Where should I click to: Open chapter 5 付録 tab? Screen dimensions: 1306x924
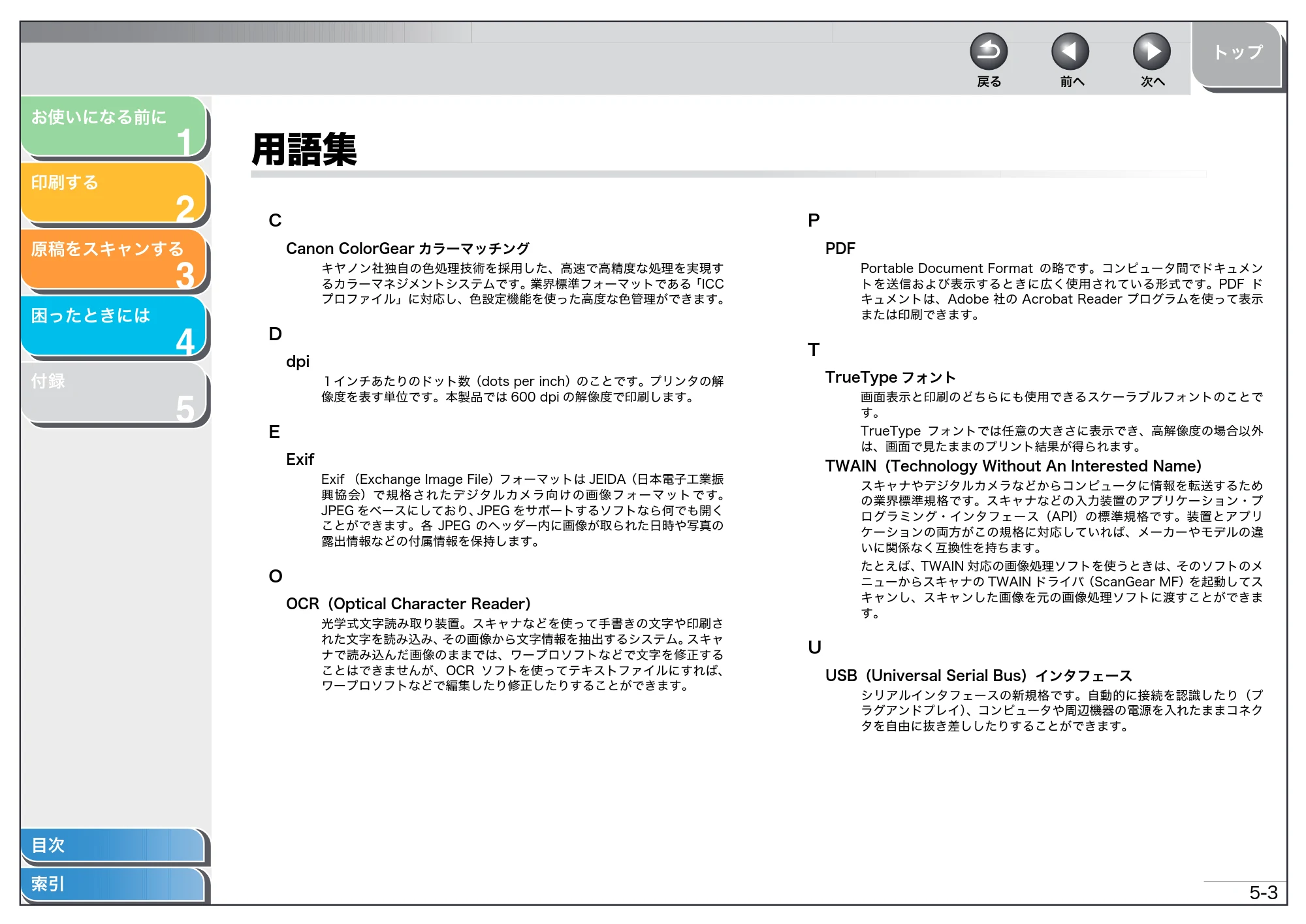(114, 393)
